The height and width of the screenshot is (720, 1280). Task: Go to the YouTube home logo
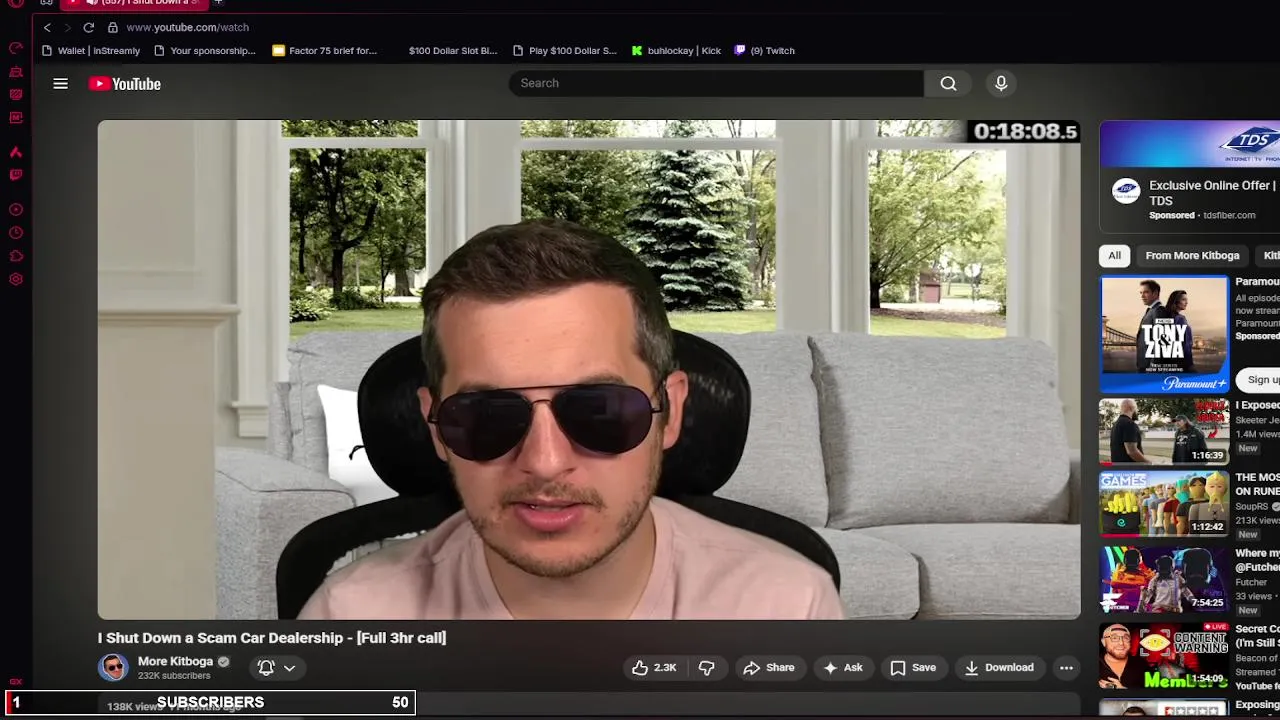[125, 84]
